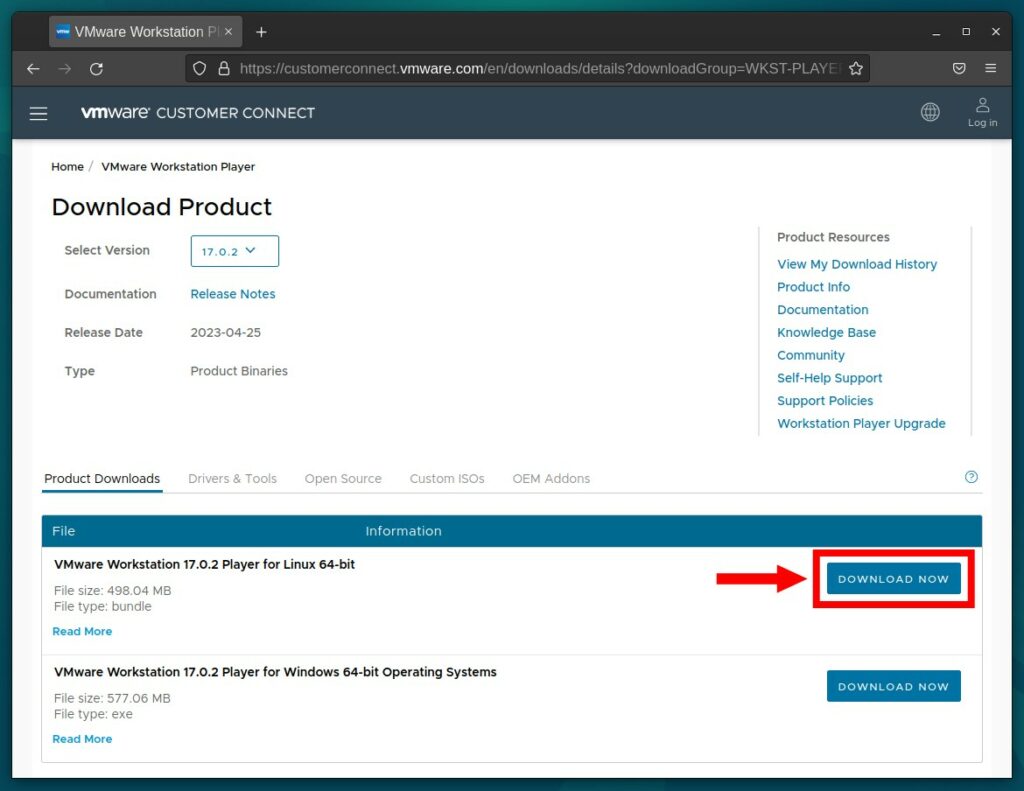Open the Community link
Viewport: 1024px width, 791px height.
pyautogui.click(x=810, y=355)
